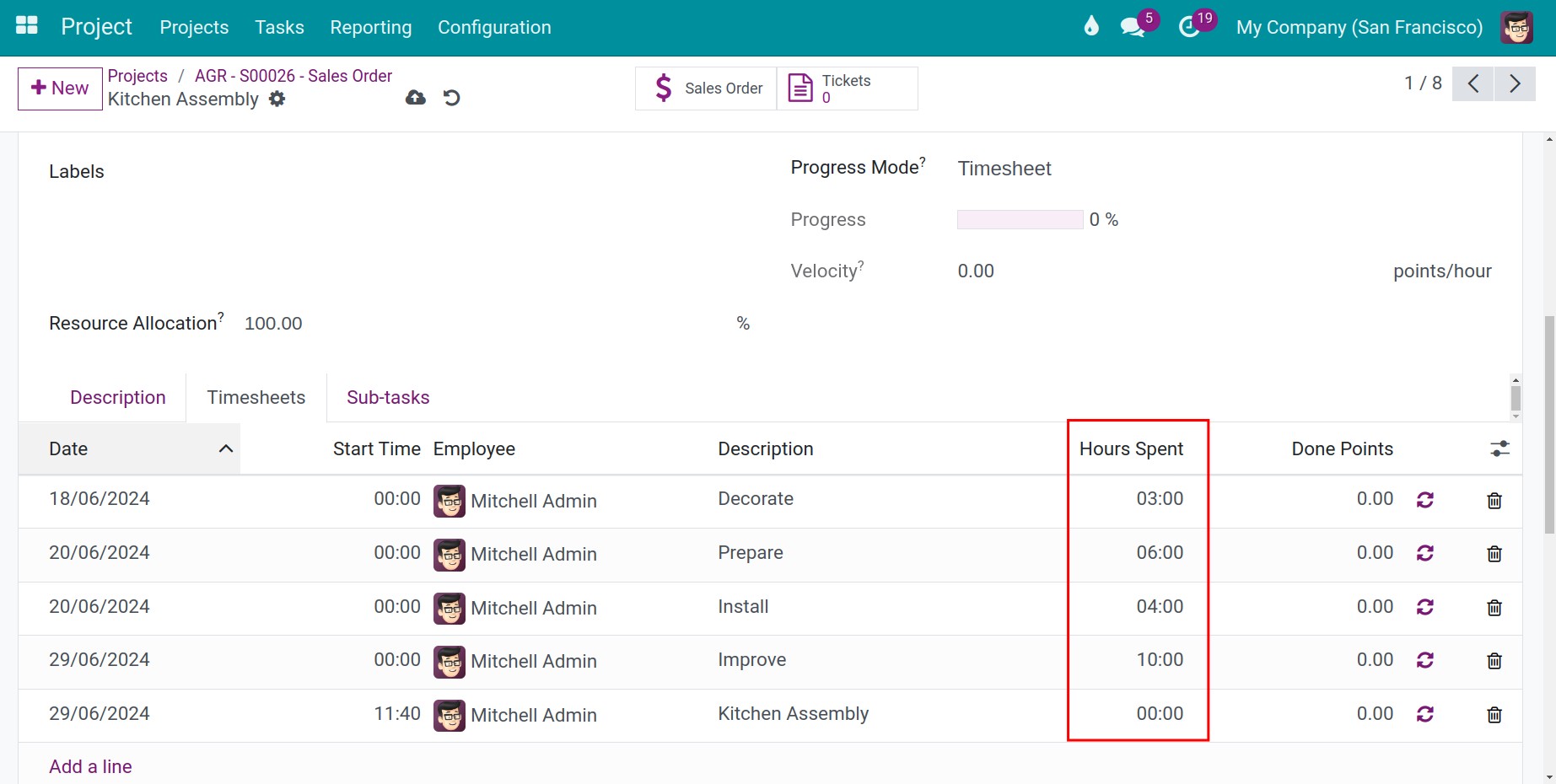Sort the timesheet table by Date column
This screenshot has height=784, width=1556.
130,448
